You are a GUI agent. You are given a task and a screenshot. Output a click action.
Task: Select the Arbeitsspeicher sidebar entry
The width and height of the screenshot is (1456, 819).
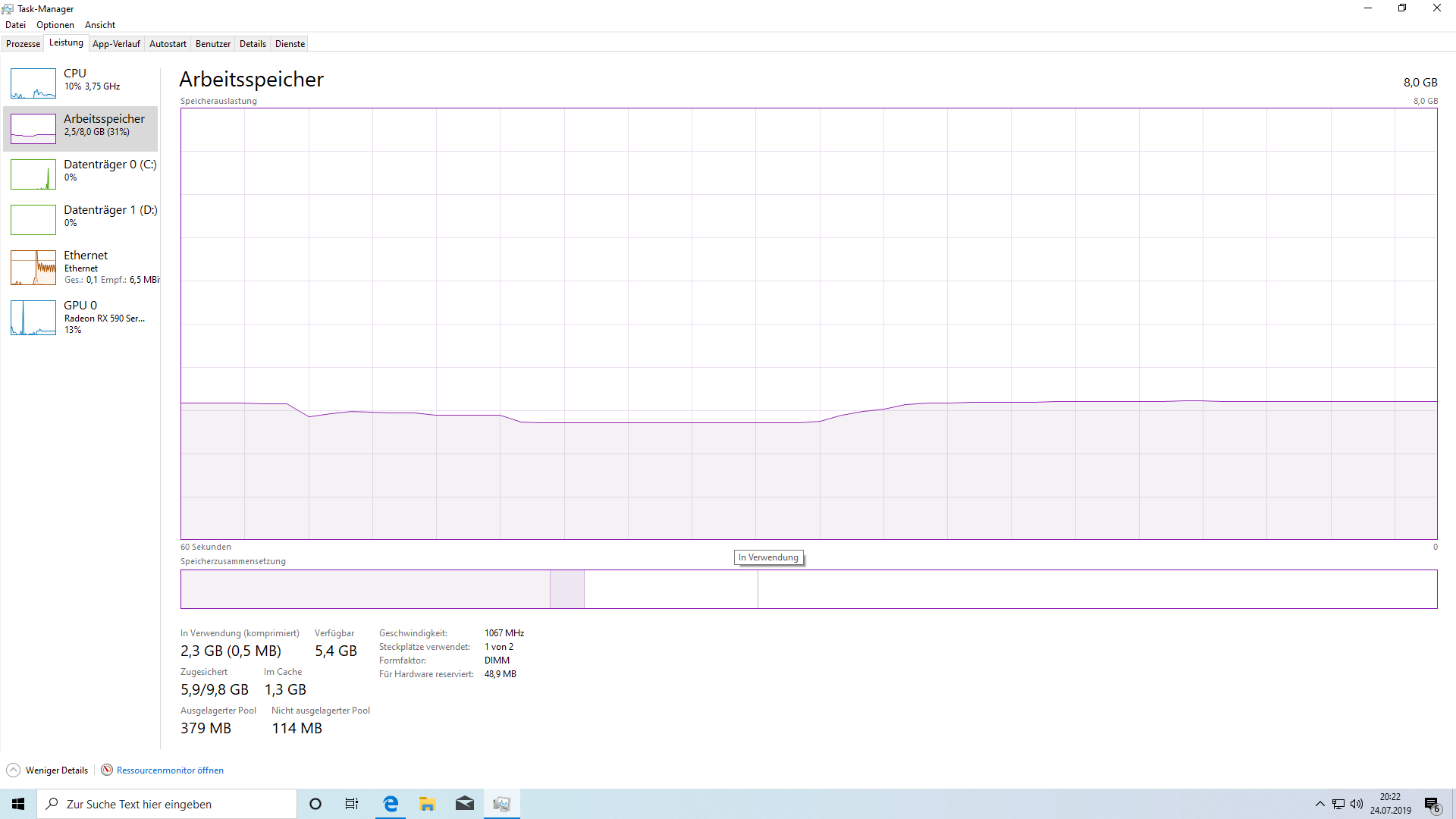(x=80, y=128)
